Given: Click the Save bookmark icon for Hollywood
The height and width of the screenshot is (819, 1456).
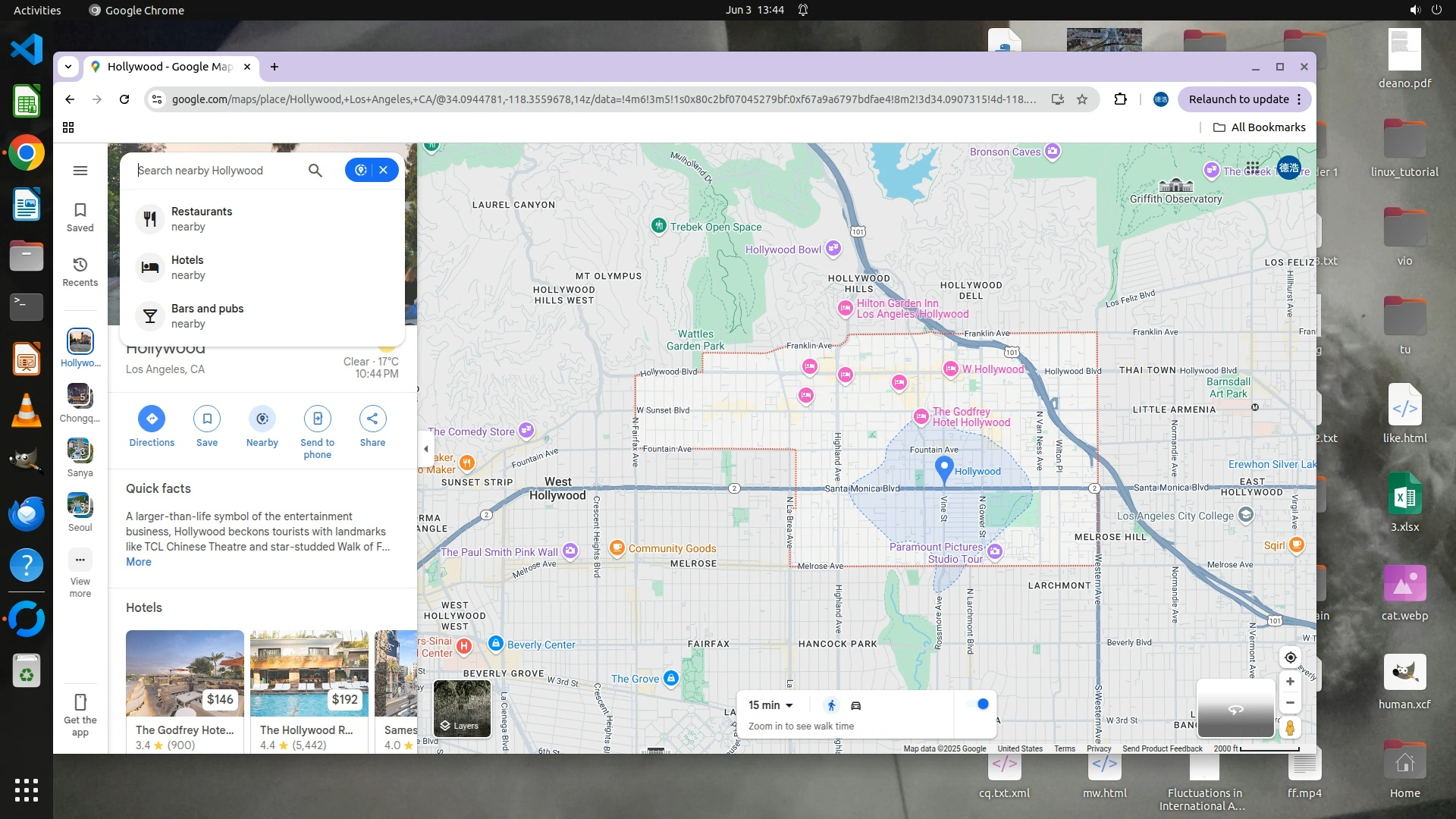Looking at the screenshot, I should pyautogui.click(x=207, y=419).
